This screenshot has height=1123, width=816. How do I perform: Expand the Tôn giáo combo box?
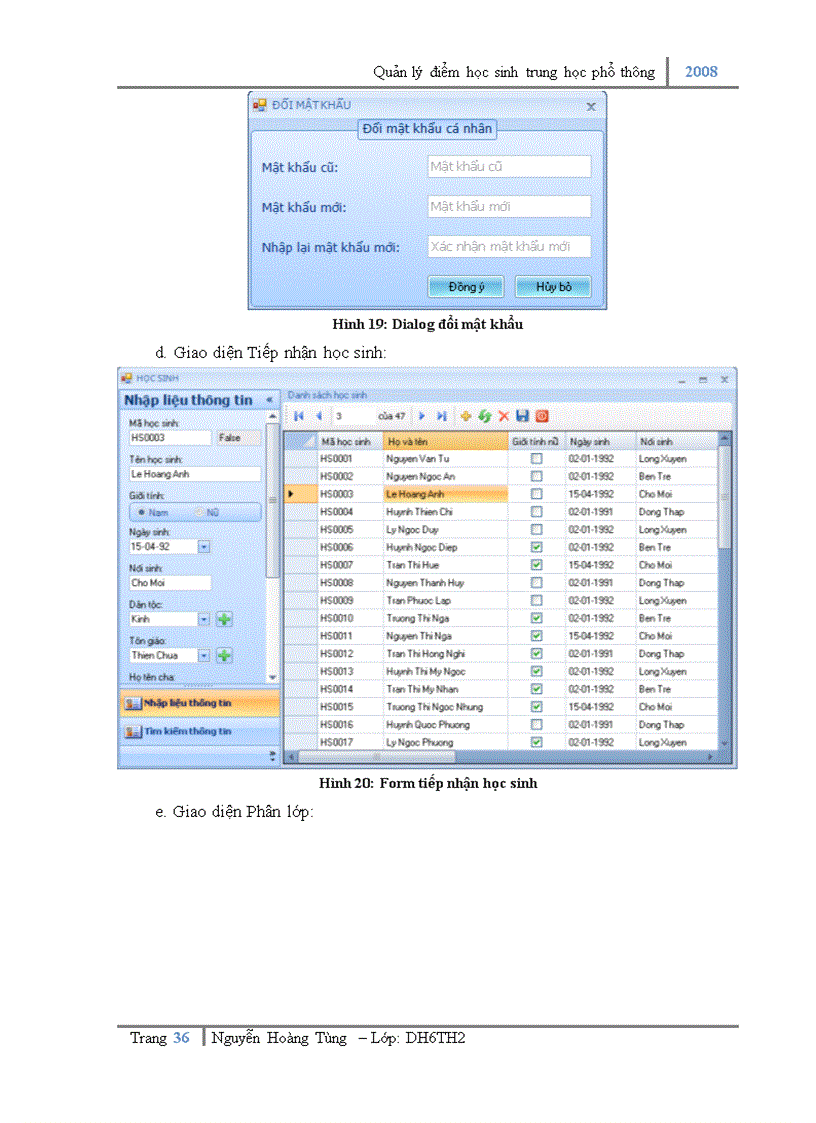coord(204,656)
